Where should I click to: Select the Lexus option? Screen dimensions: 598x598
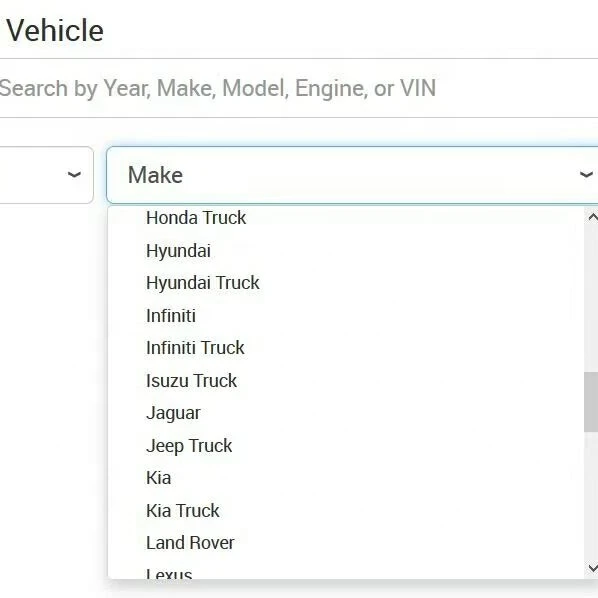pos(346,570)
